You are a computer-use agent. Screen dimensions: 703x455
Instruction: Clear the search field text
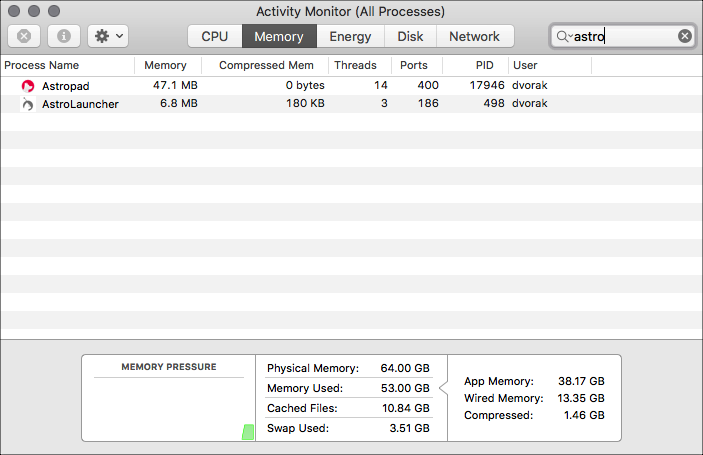pos(685,36)
